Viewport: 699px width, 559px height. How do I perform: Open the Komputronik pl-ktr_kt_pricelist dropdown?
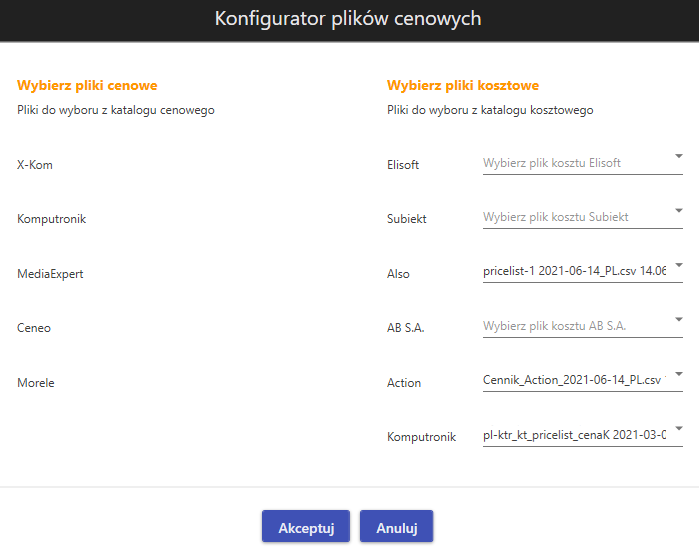[x=583, y=435]
